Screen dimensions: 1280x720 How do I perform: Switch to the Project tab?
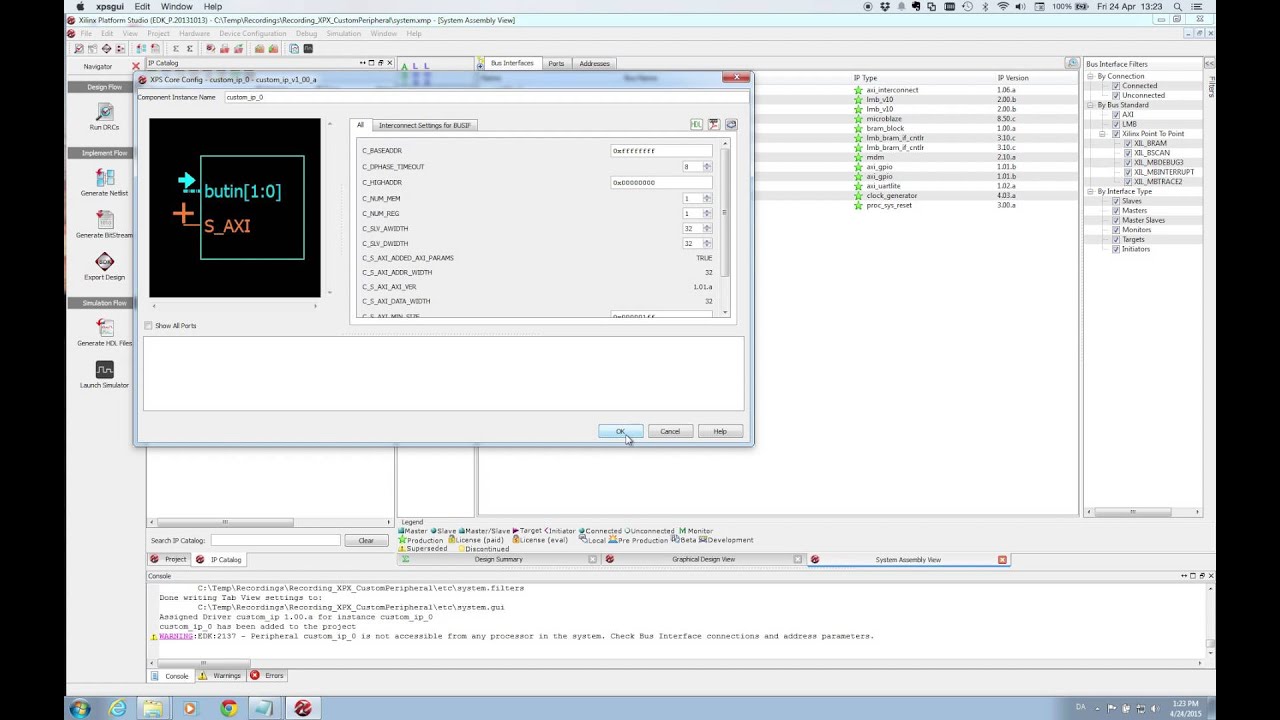[x=169, y=560]
